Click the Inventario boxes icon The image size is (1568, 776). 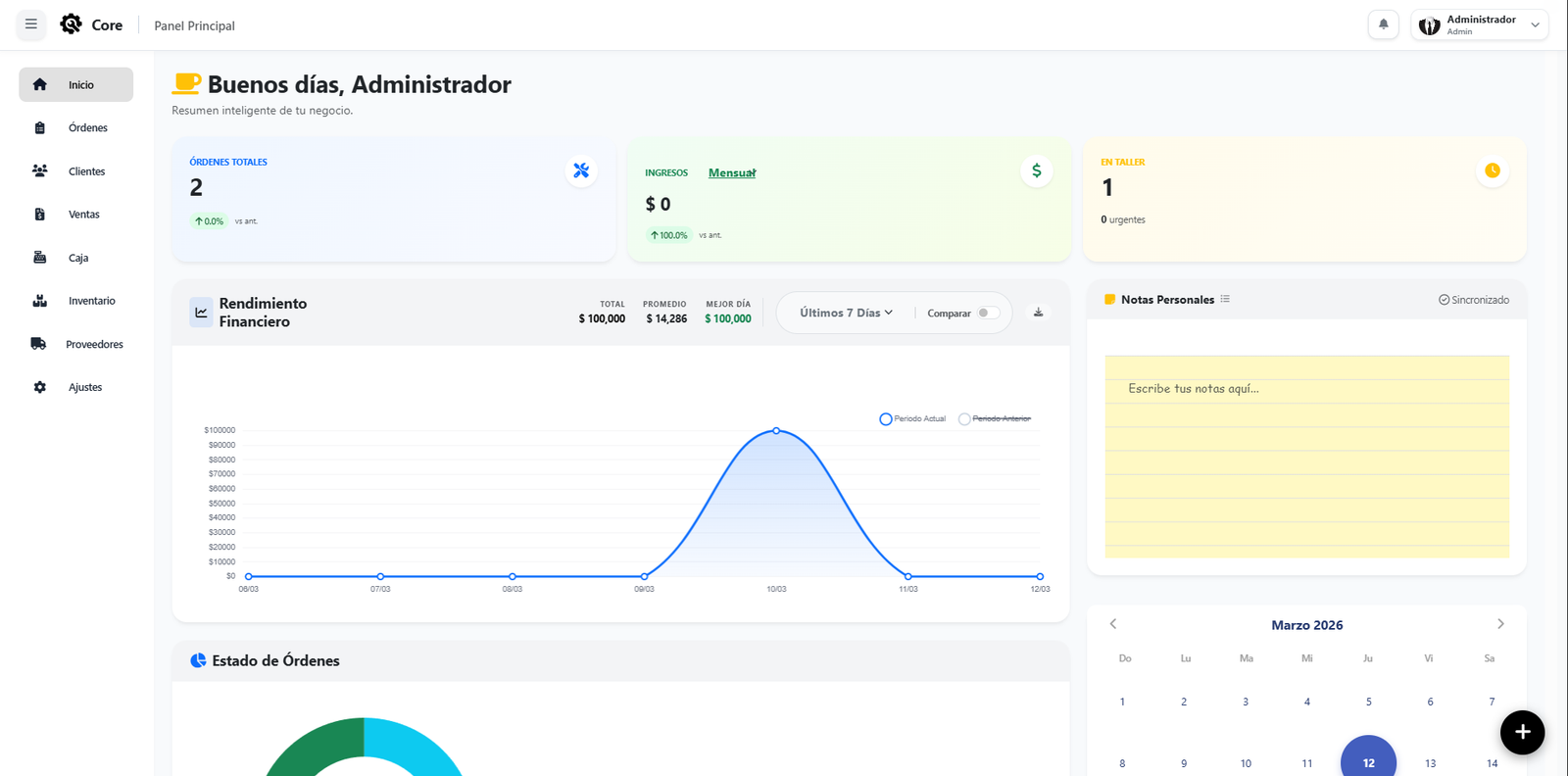[x=40, y=301]
